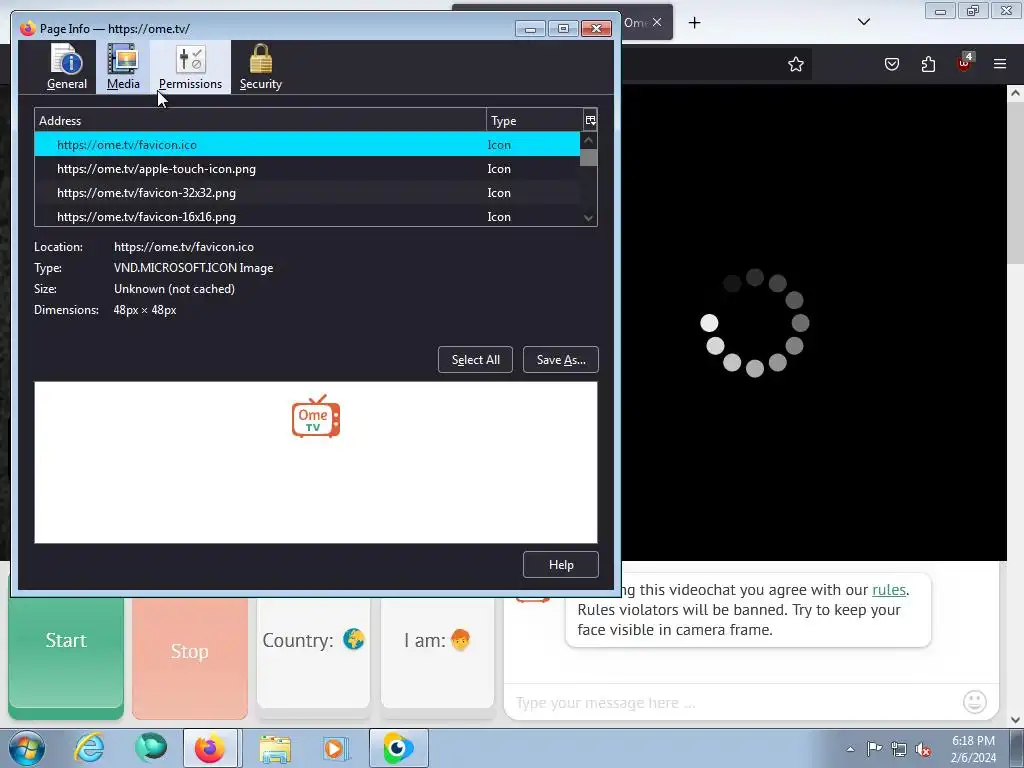Maximize the Page Info window
1024x768 pixels.
click(563, 29)
